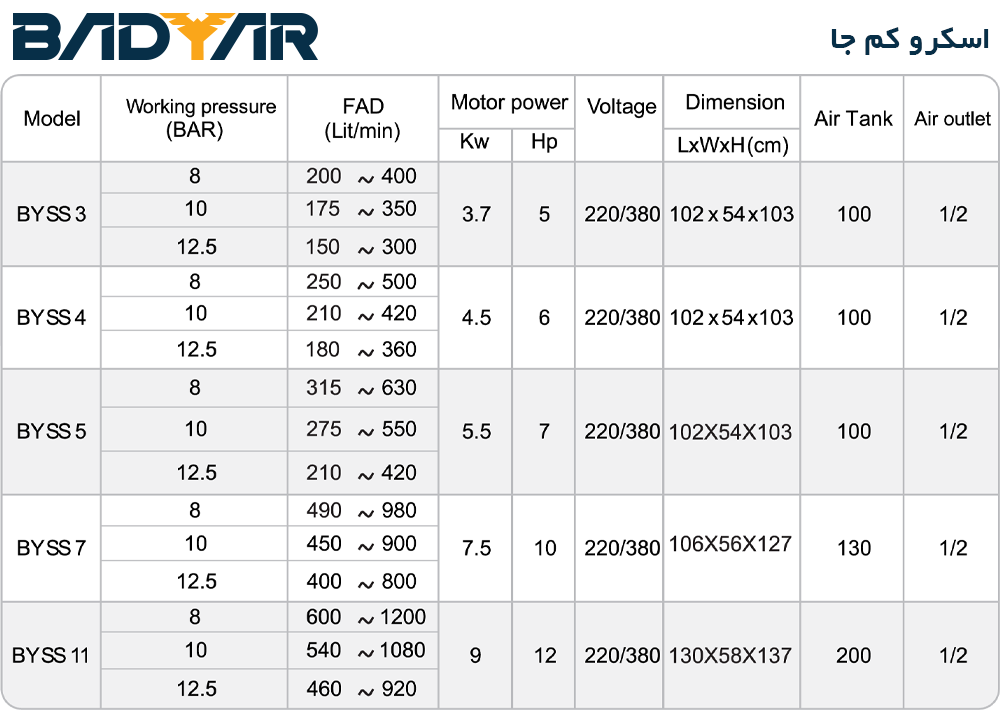Image resolution: width=1000 pixels, height=710 pixels.
Task: Click the Air Tank value 200
Action: pos(853,656)
